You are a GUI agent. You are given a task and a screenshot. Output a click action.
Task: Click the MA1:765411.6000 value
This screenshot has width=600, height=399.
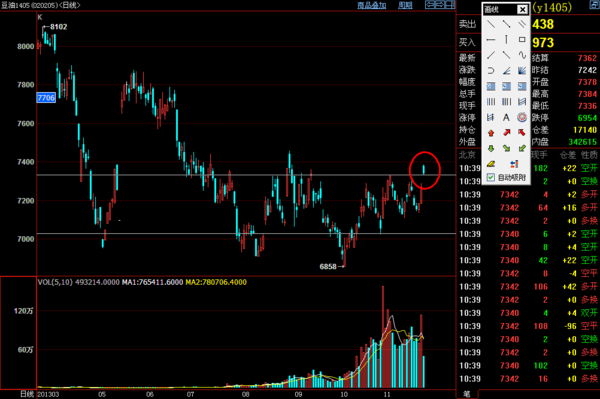(x=152, y=282)
